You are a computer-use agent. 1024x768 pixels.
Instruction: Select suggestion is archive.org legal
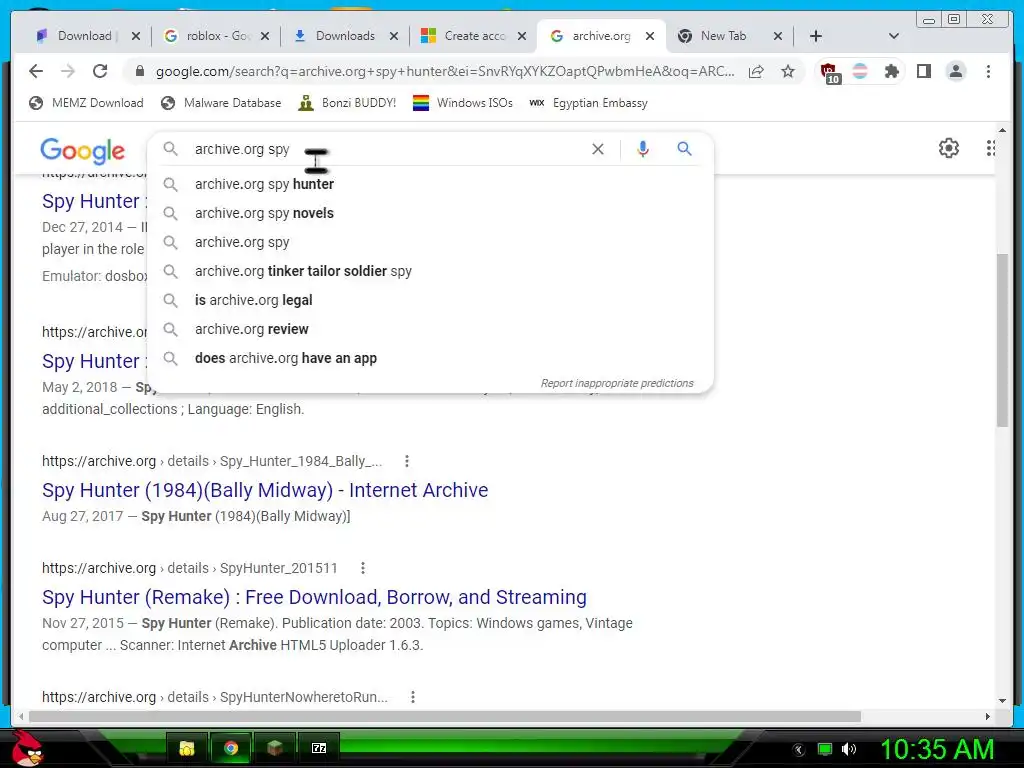[x=431, y=300]
